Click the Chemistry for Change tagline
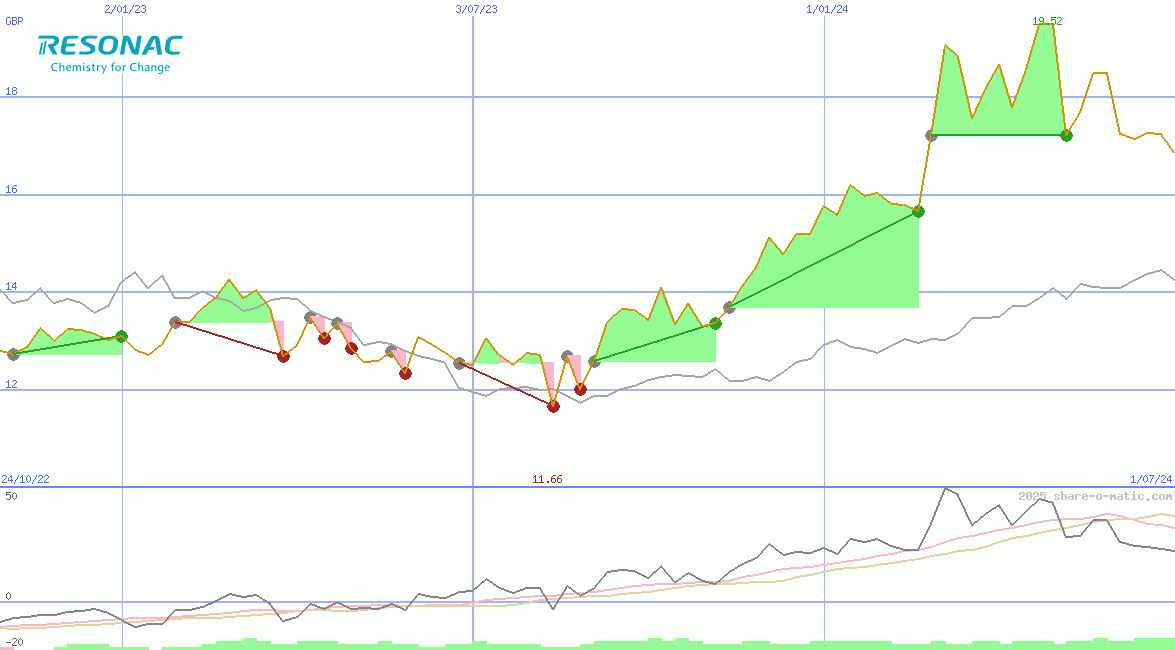The width and height of the screenshot is (1175, 650). (x=110, y=68)
